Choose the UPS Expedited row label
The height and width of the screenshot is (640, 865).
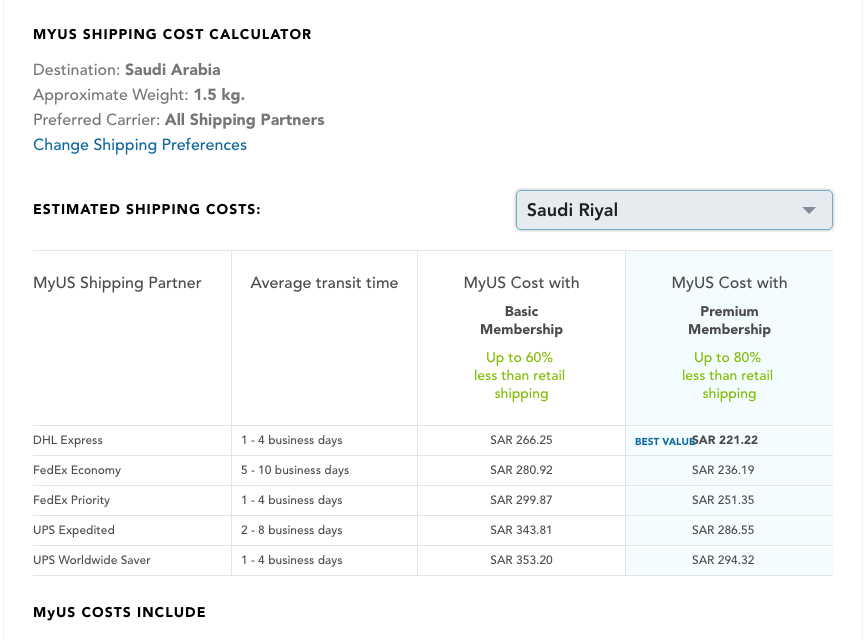[x=74, y=530]
